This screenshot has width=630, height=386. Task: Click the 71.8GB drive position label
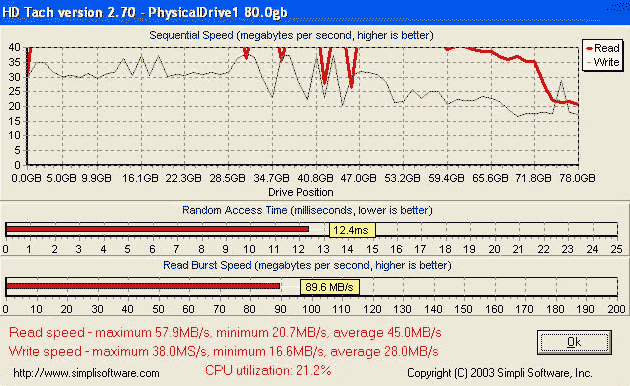click(534, 178)
